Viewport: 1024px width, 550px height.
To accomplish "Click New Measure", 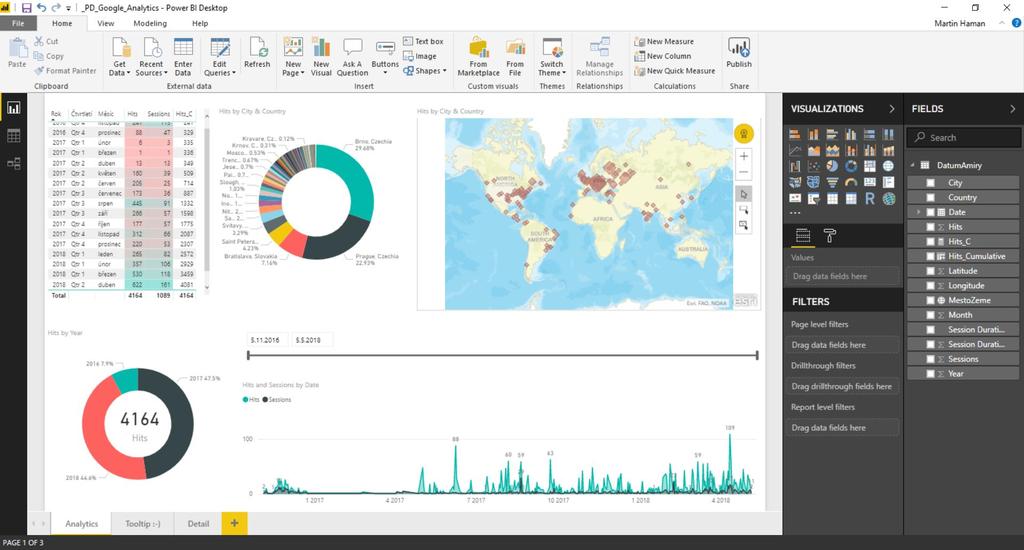I will (664, 41).
